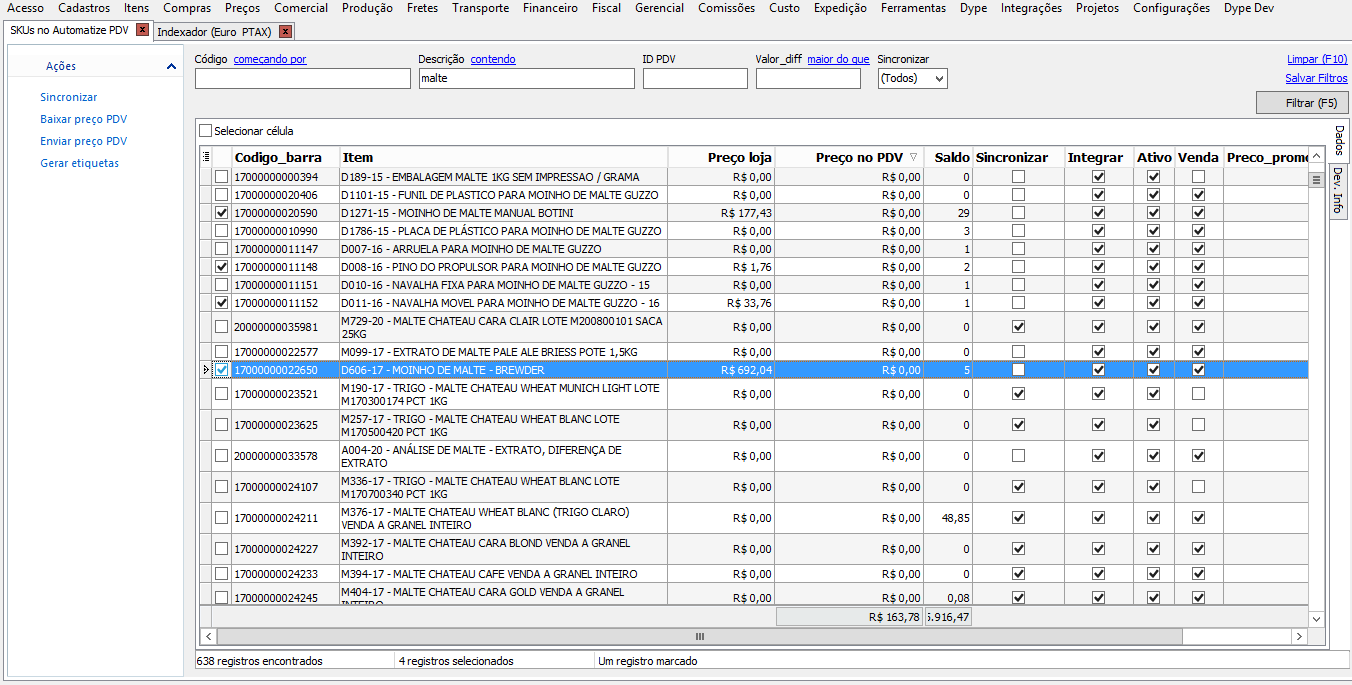Screen dimensions: 1352x685
Task: Uncheck row selector for Moinho de Malte Manual Botini
Action: [x=221, y=213]
